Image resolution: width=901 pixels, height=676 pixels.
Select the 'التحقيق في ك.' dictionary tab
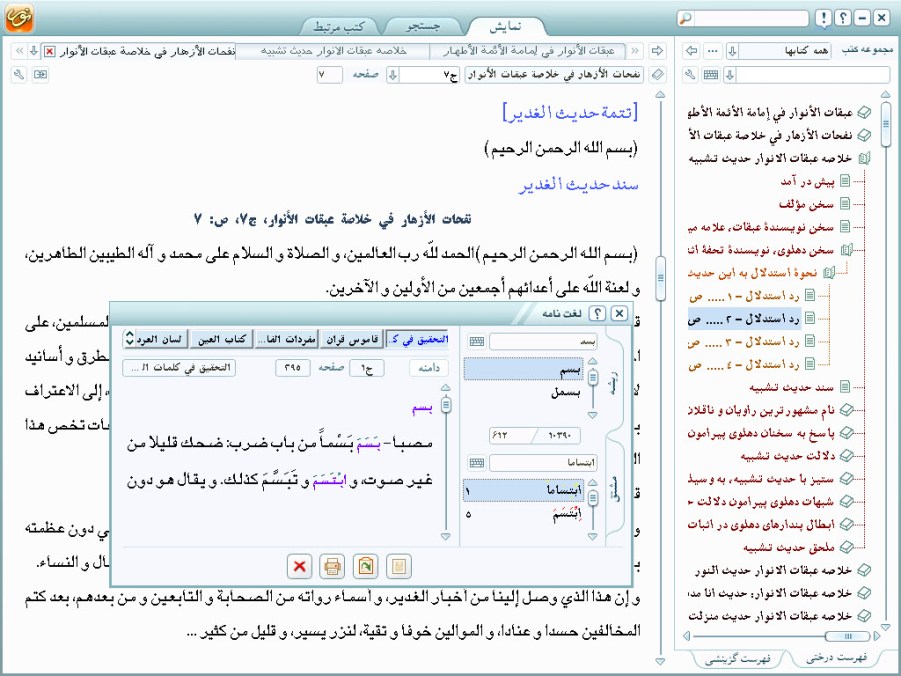pos(418,339)
